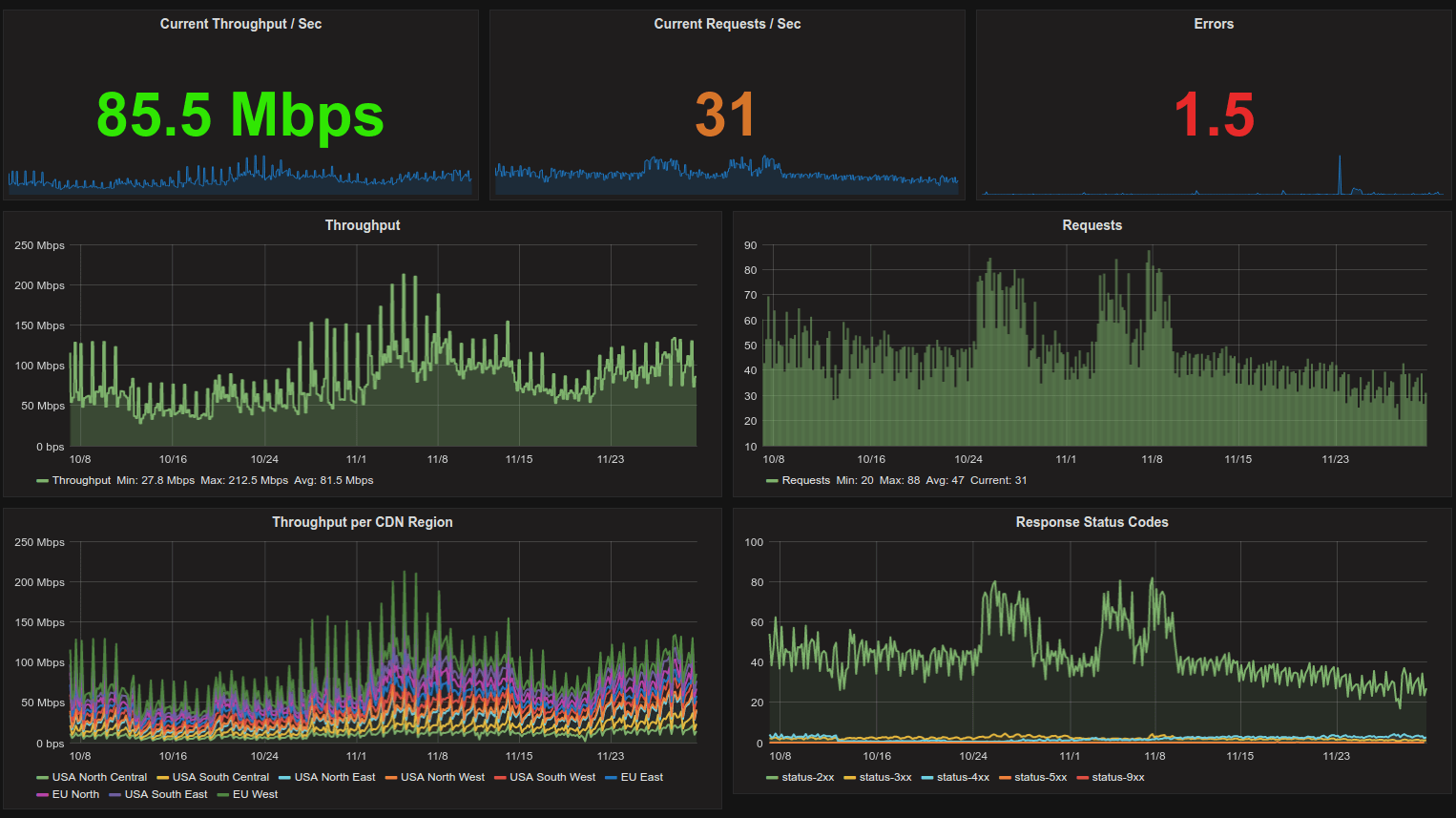Open the Response Status Codes panel menu
Screen dimensions: 1456x818
tap(1092, 522)
